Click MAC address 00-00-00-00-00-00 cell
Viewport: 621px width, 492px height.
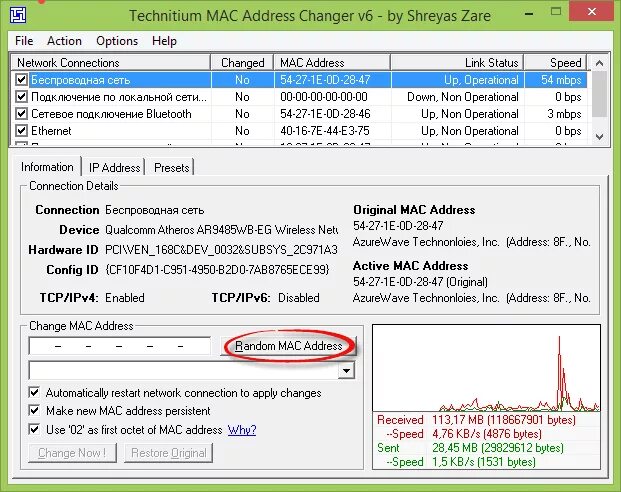coord(324,97)
